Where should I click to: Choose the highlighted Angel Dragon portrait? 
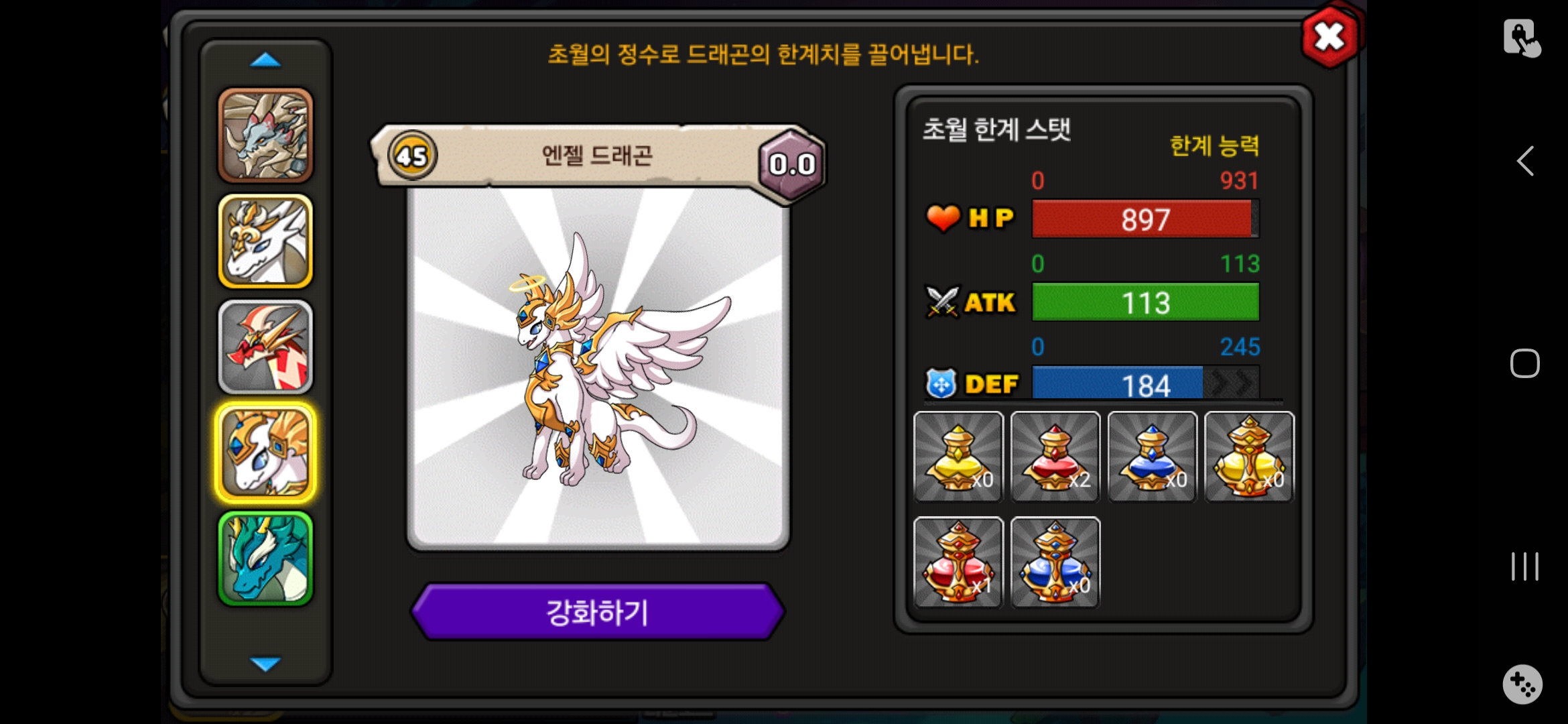pyautogui.click(x=265, y=452)
